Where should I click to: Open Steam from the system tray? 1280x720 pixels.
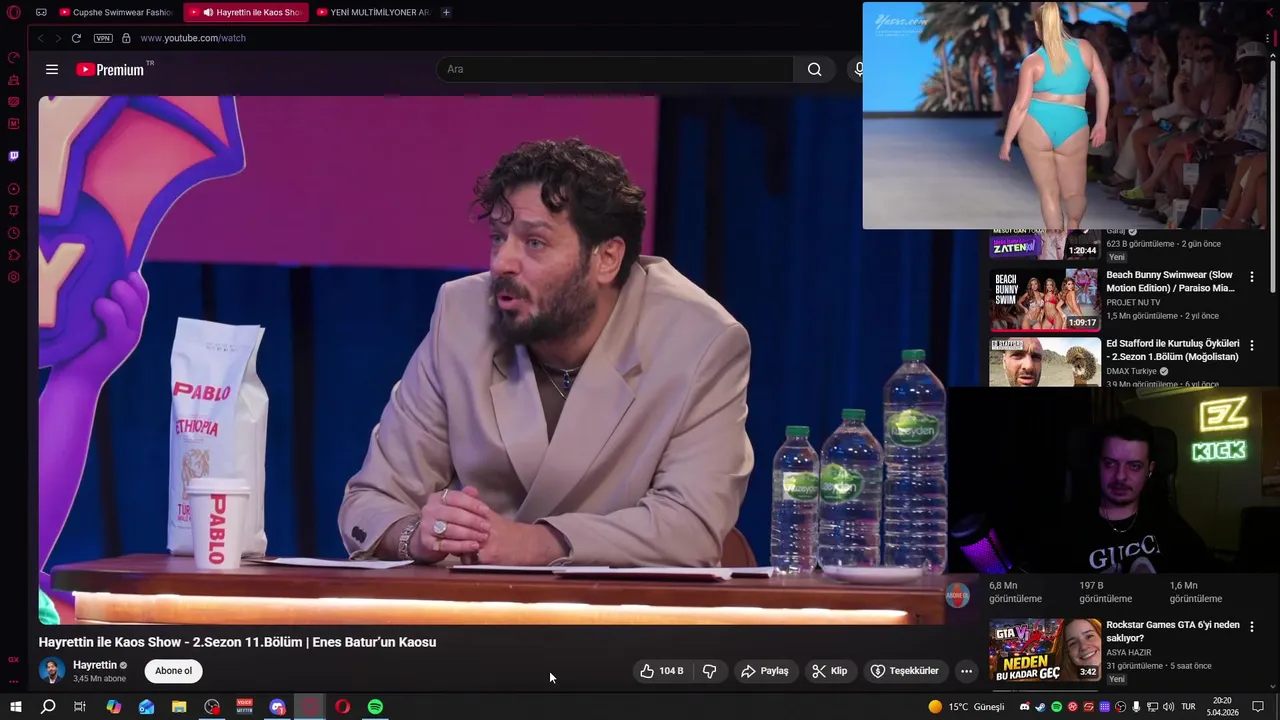(x=1040, y=707)
